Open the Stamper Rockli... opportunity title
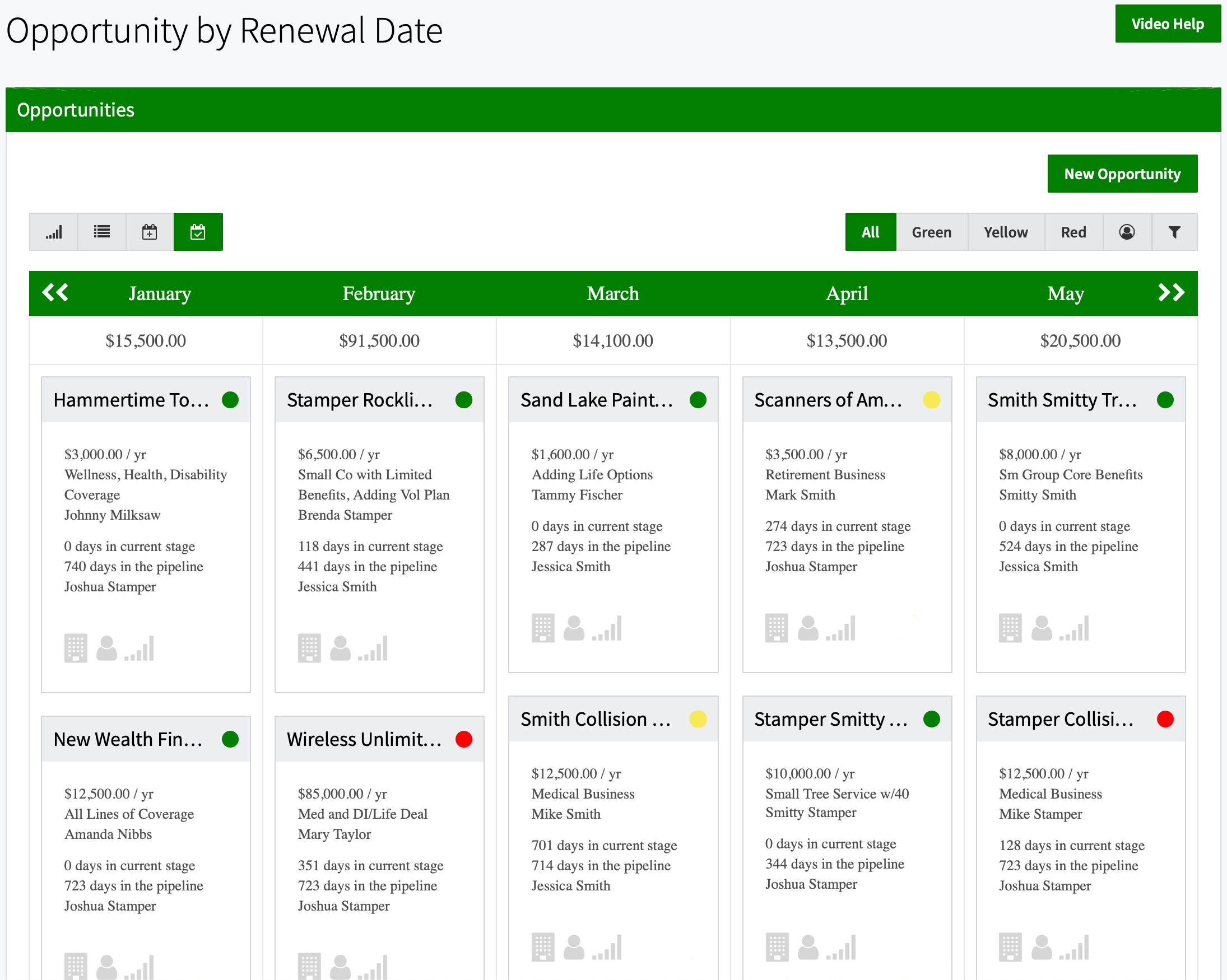1227x980 pixels. [x=360, y=400]
